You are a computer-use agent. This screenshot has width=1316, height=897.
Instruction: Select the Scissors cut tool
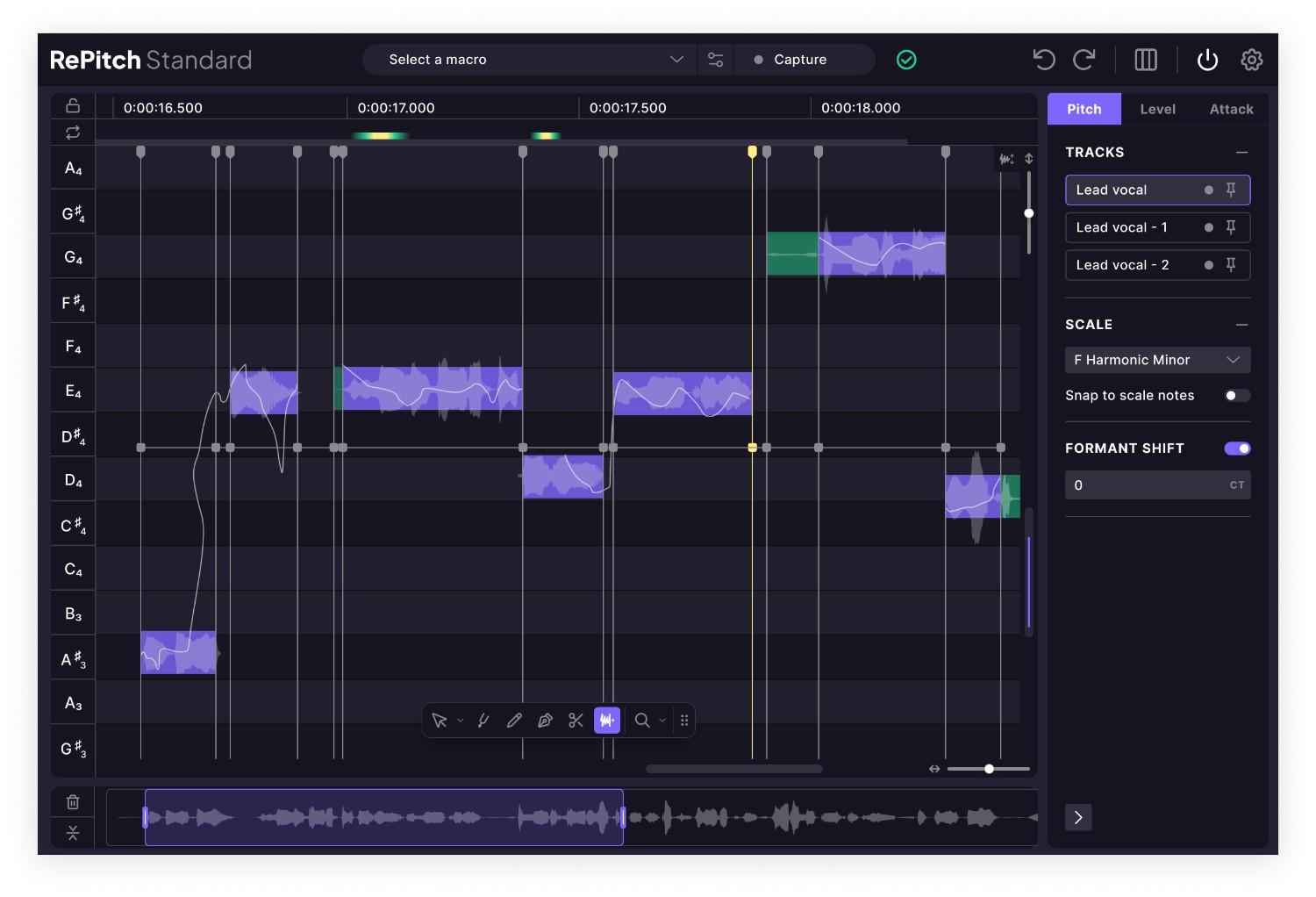pos(575,721)
